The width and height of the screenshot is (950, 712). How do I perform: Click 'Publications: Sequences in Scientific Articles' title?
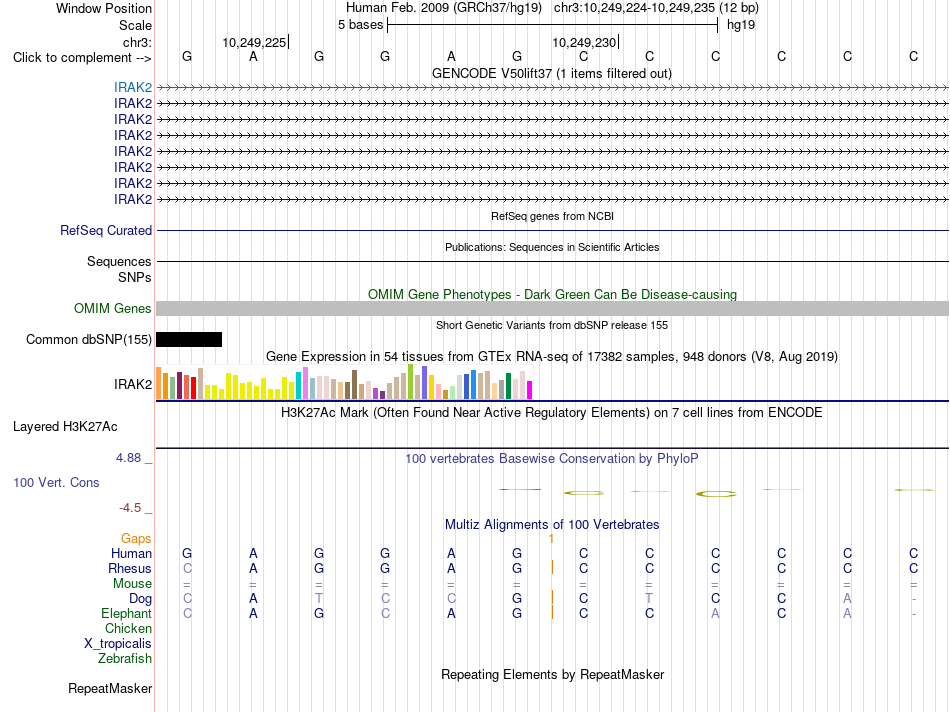pyautogui.click(x=552, y=247)
